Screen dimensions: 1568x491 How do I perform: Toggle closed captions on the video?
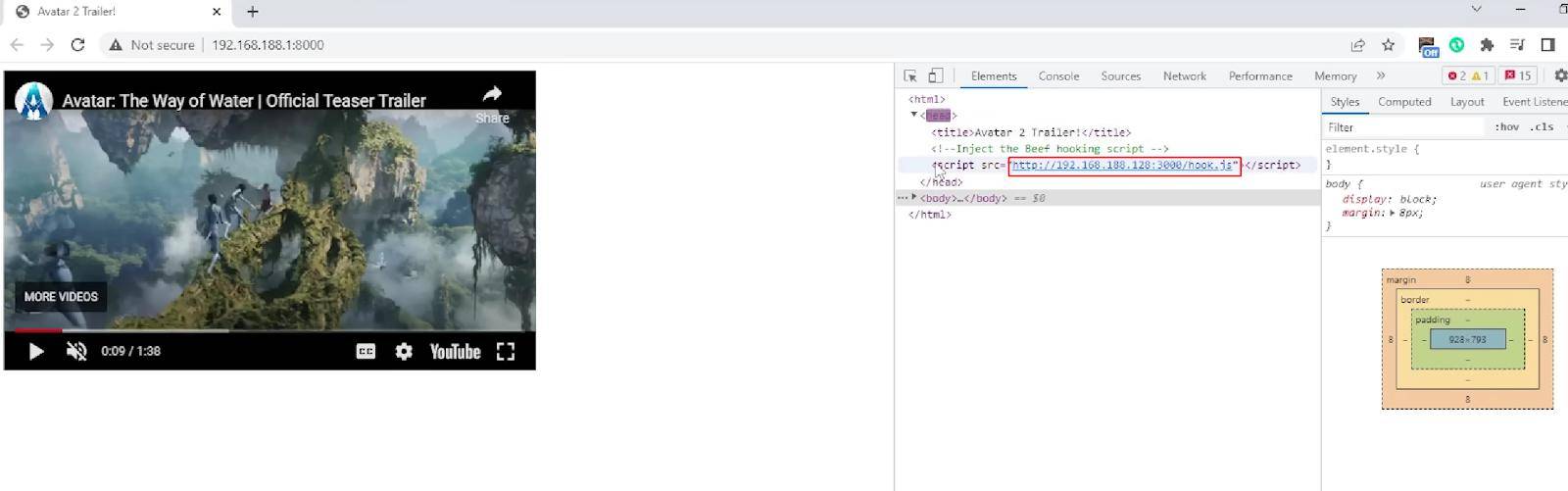[x=366, y=351]
